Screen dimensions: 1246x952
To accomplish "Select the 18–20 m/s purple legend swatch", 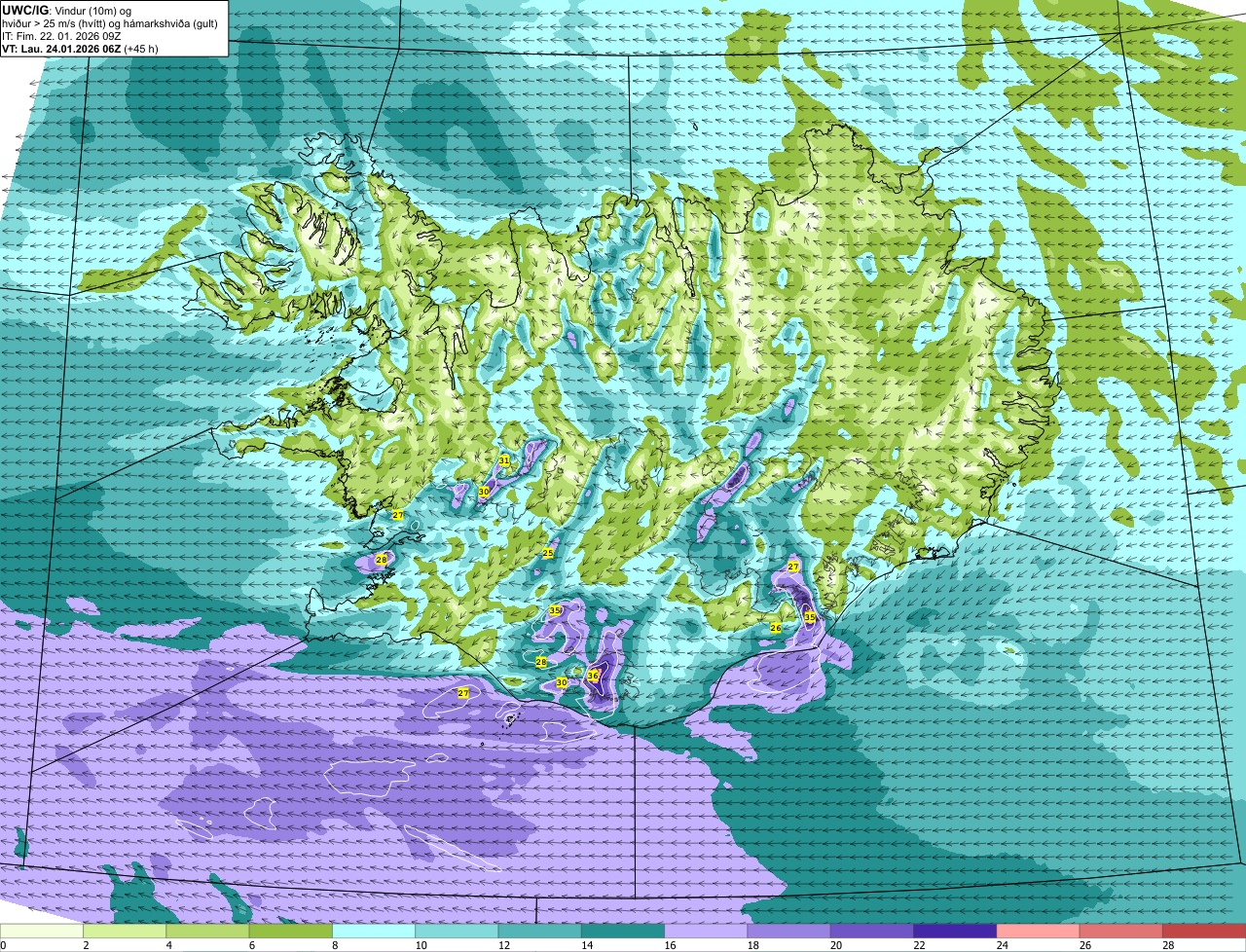I will click(x=789, y=931).
